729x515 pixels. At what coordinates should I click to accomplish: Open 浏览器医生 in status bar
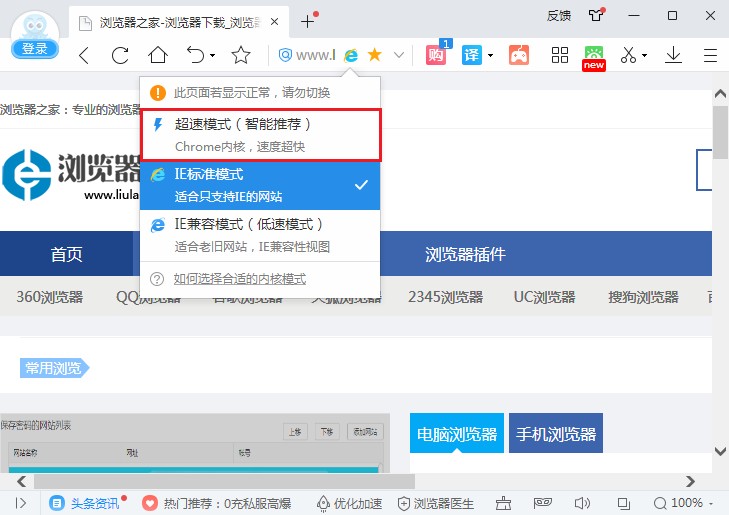pos(436,503)
